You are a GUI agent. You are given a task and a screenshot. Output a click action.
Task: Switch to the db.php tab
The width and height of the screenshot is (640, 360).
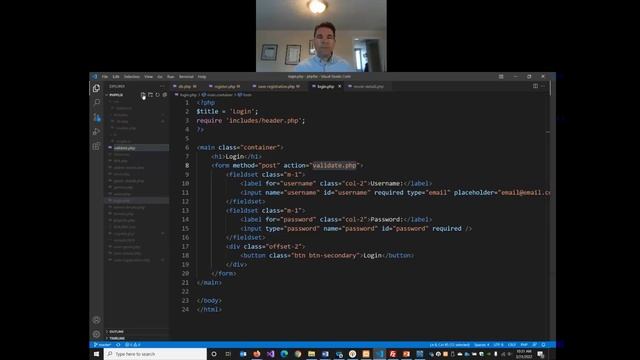pyautogui.click(x=185, y=87)
